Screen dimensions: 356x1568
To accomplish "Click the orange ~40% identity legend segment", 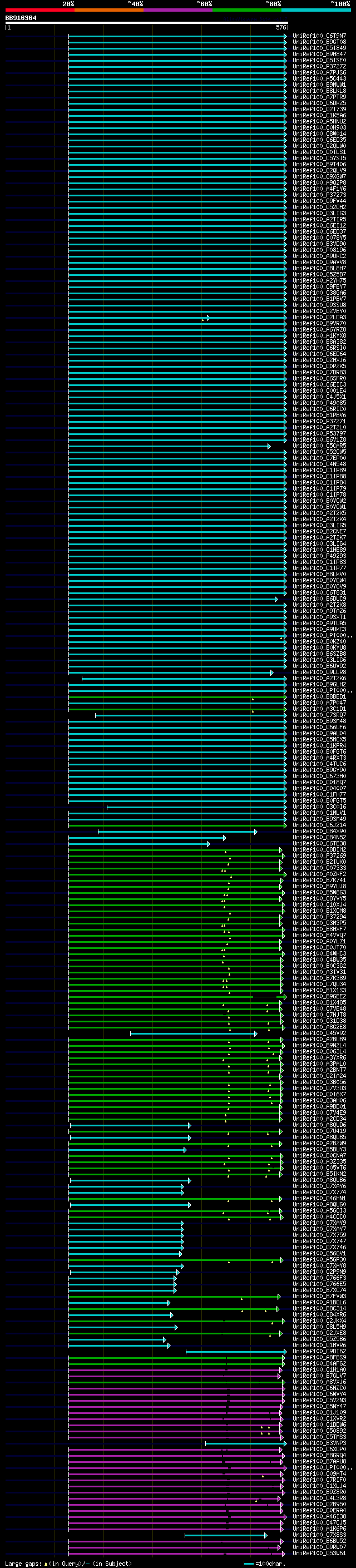I will pyautogui.click(x=109, y=10).
